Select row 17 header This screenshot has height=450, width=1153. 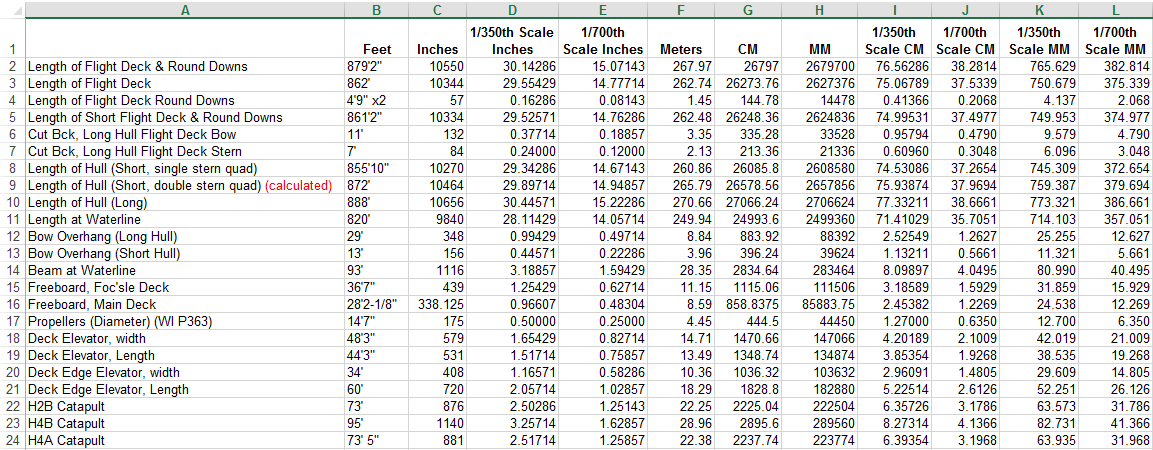click(13, 321)
